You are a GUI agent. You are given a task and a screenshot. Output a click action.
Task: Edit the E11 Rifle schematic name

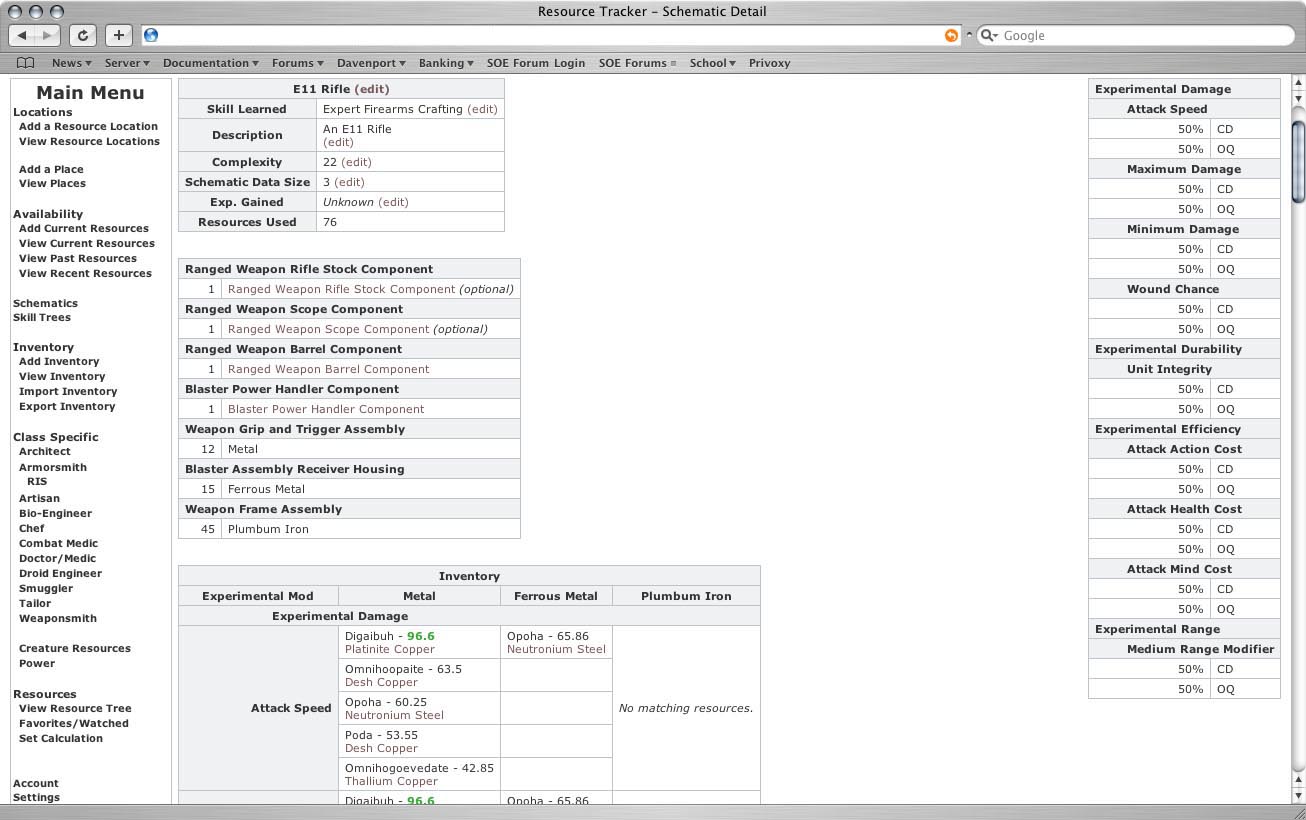pos(372,89)
